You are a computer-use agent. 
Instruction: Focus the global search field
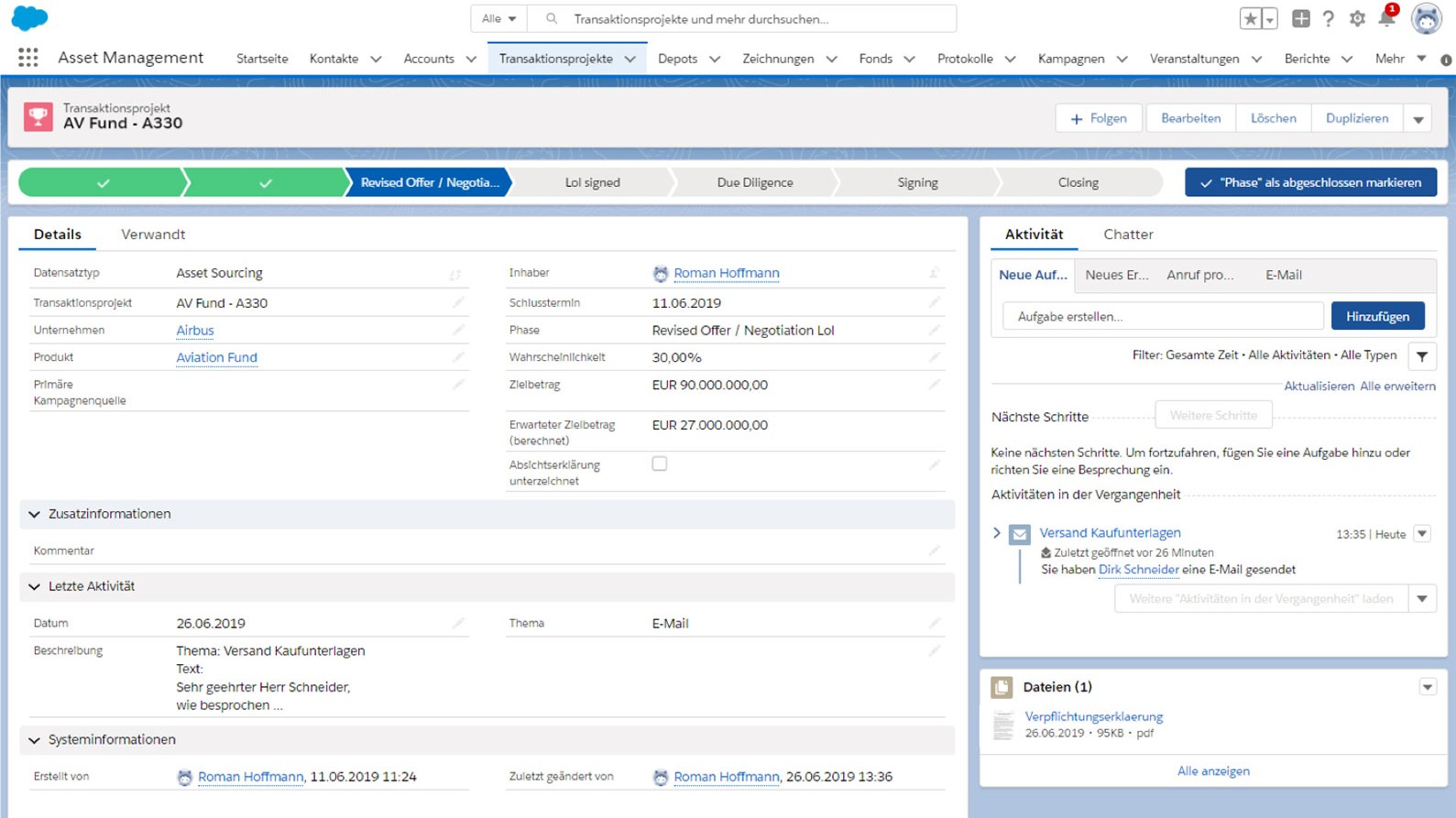point(742,18)
